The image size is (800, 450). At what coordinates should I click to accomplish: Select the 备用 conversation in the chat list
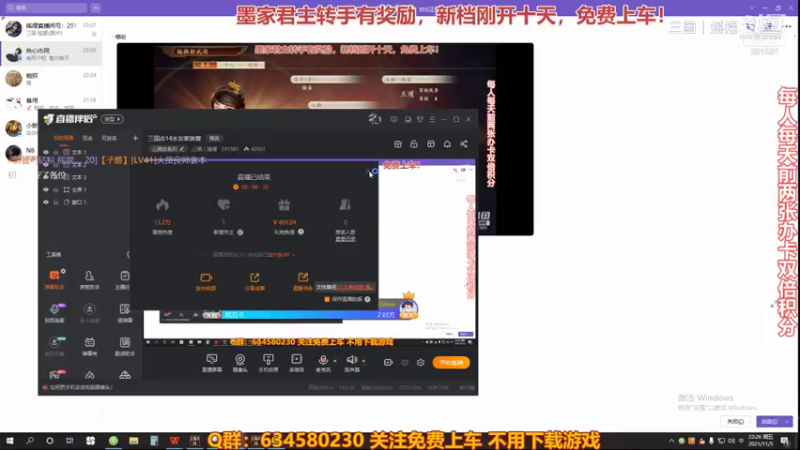51,103
